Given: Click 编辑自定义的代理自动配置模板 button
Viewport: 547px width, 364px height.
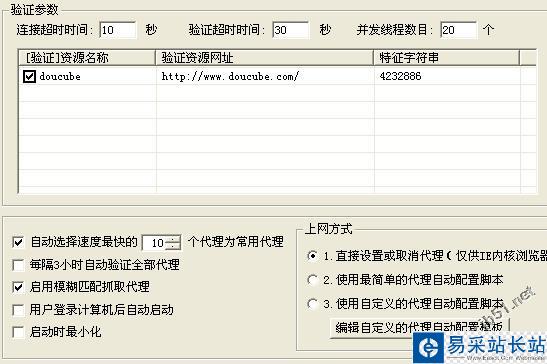Looking at the screenshot, I should 419,327.
